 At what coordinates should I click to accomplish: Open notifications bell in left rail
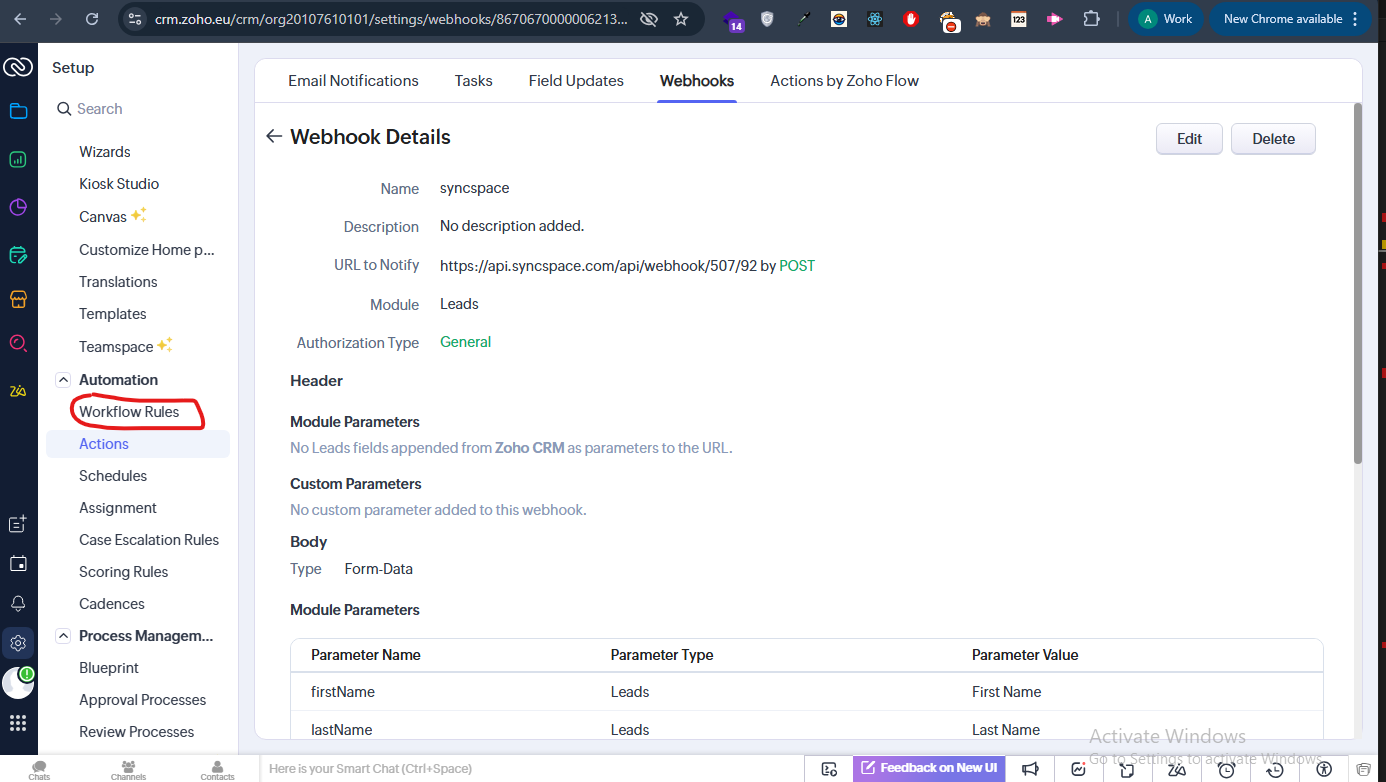18,603
